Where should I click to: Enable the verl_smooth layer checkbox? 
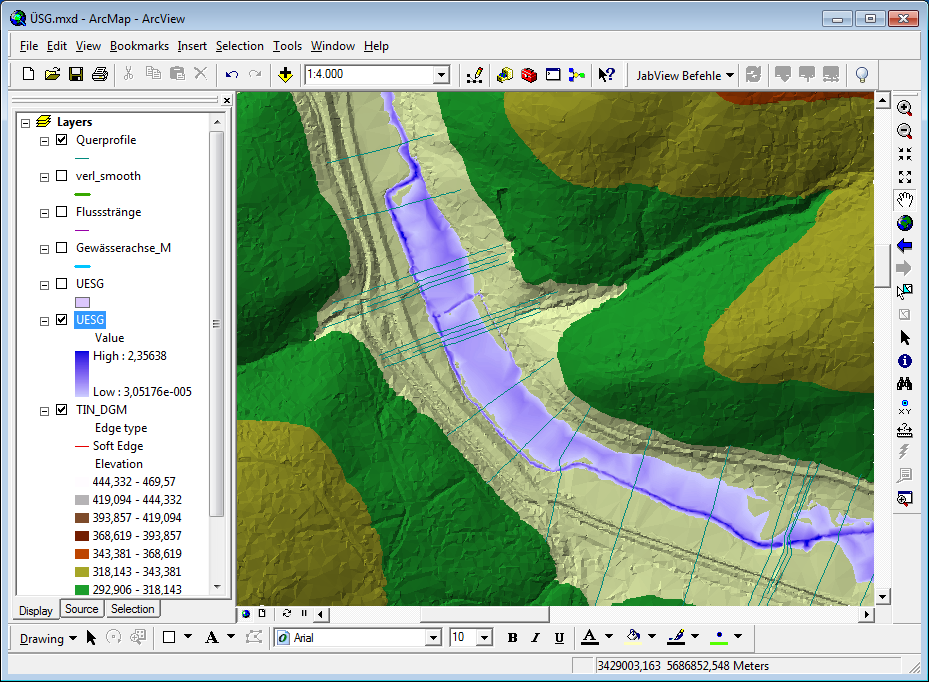point(62,176)
